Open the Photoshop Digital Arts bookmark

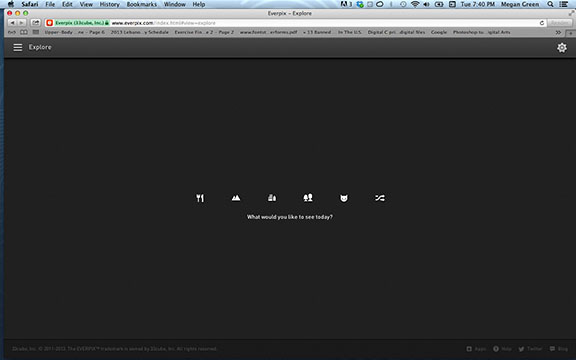click(x=482, y=32)
